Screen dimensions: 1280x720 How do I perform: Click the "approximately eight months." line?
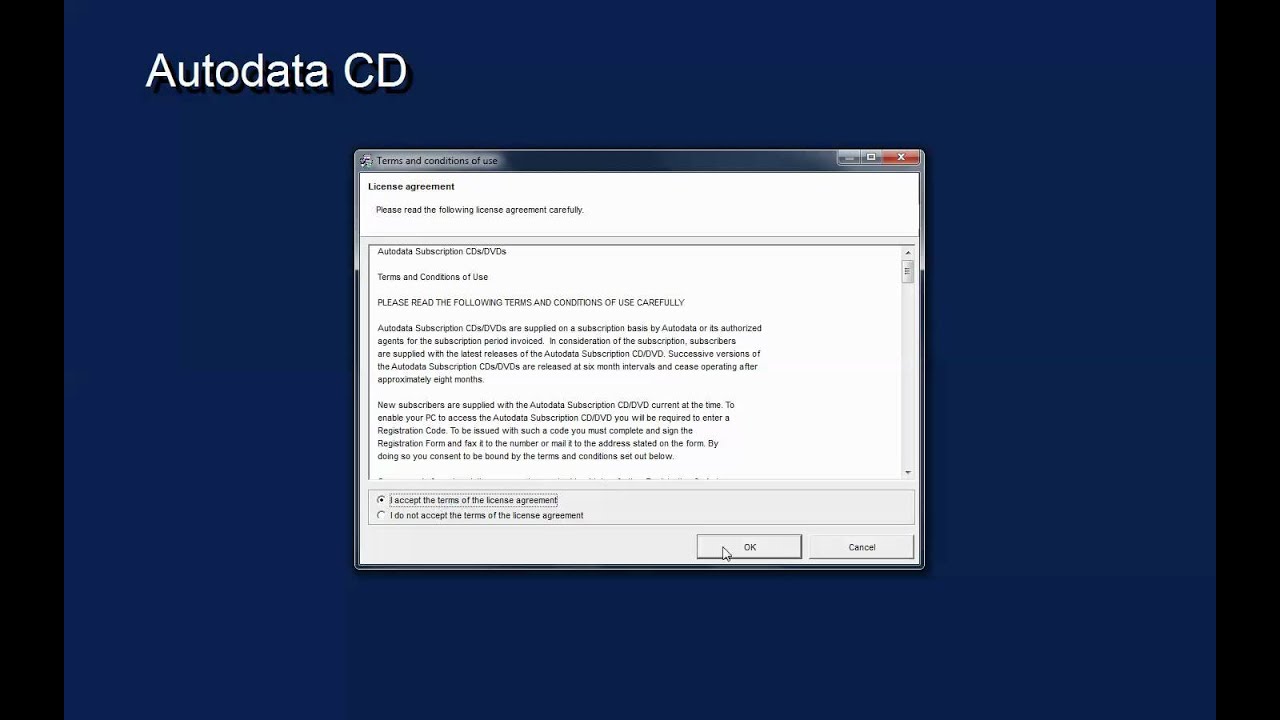tap(431, 379)
